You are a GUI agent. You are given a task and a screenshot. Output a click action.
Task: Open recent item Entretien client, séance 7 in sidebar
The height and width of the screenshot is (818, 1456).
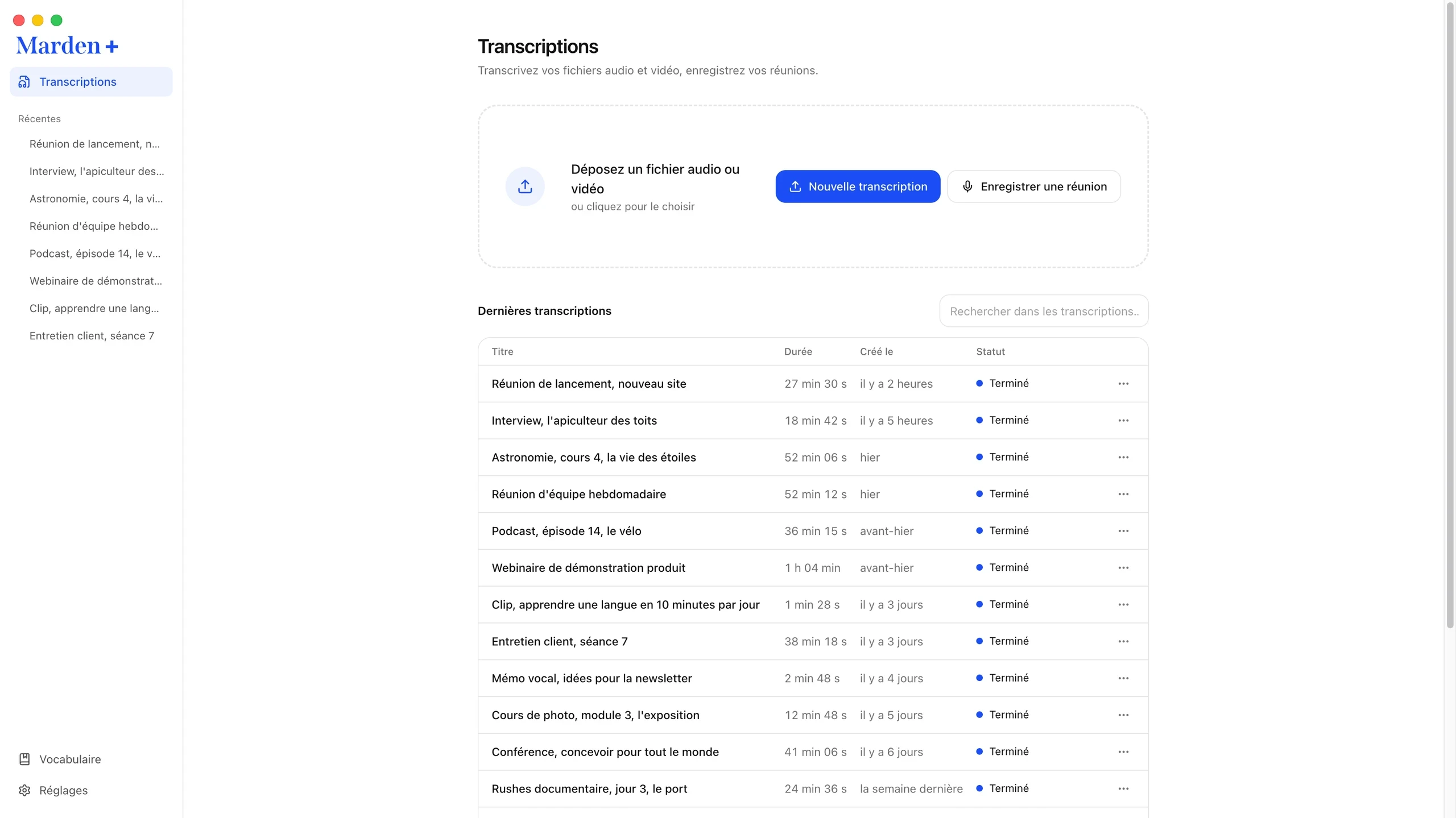[92, 335]
